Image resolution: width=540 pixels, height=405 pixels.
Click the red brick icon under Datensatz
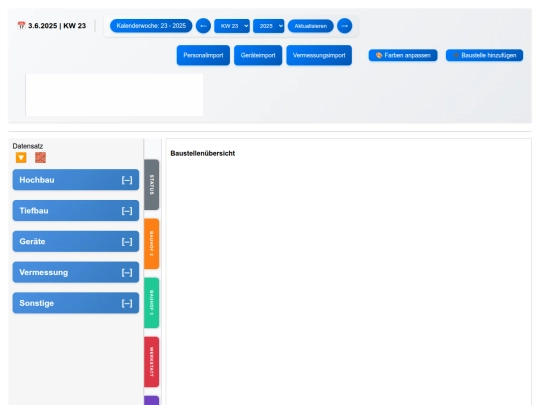coord(40,158)
